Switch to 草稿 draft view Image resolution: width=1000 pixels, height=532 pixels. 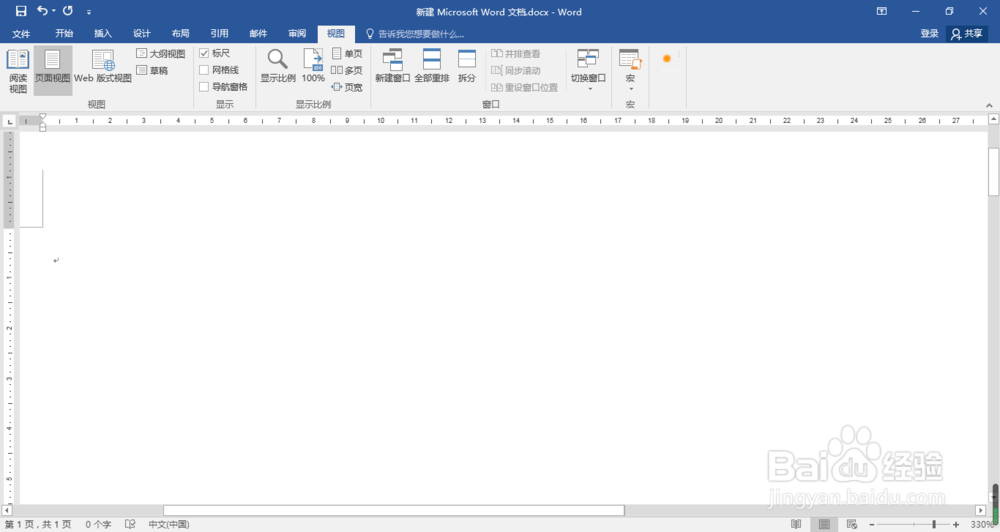[x=152, y=70]
